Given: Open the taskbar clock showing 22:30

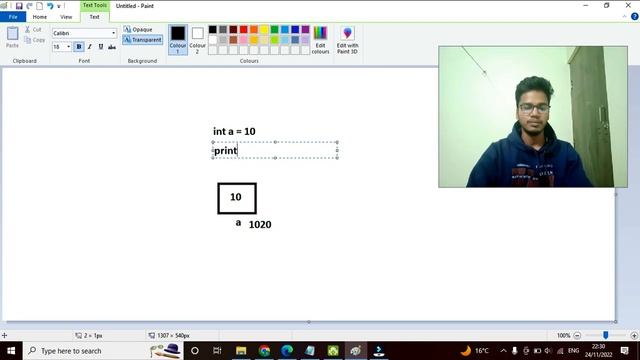Looking at the screenshot, I should 599,351.
